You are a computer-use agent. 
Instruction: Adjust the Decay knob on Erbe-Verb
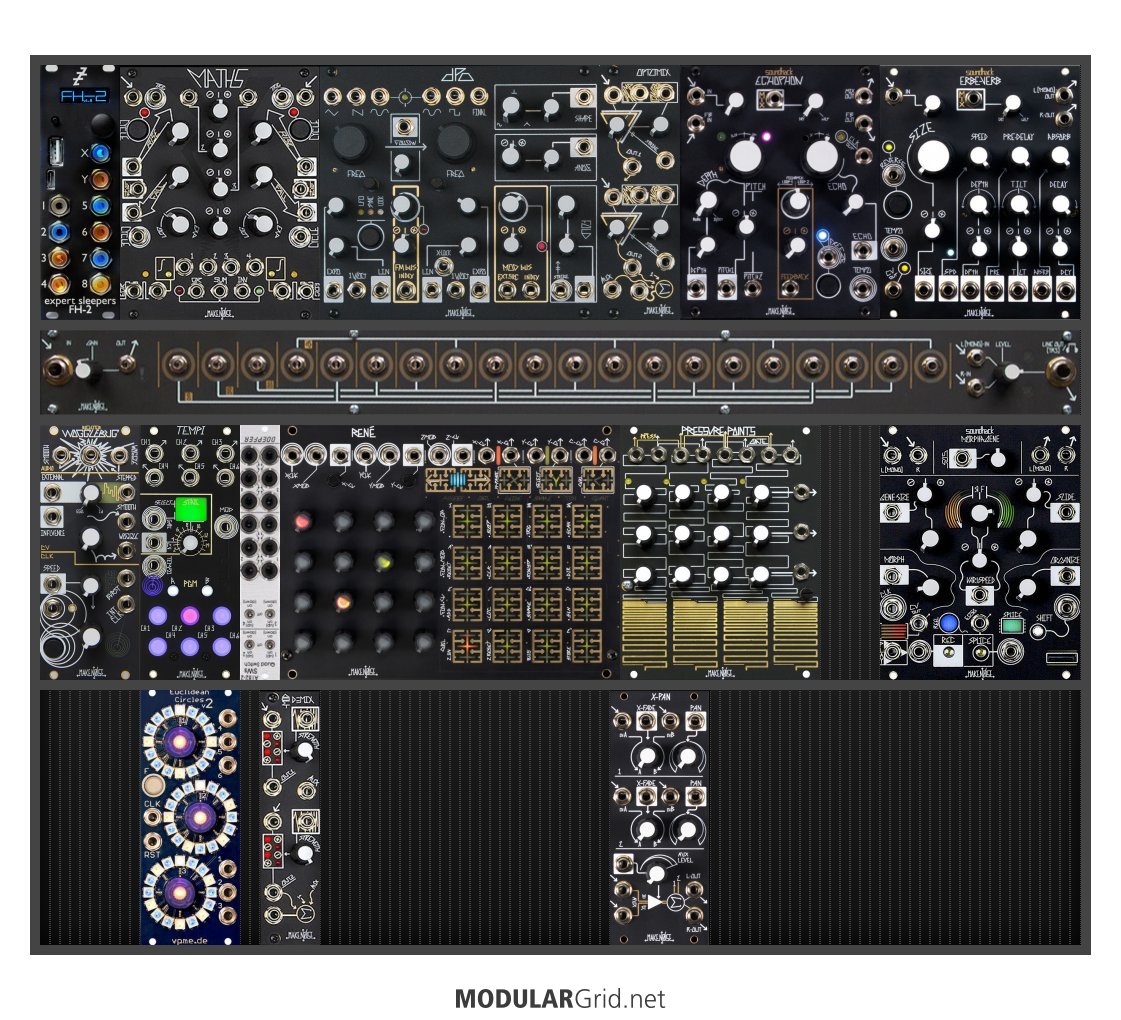[x=1060, y=204]
